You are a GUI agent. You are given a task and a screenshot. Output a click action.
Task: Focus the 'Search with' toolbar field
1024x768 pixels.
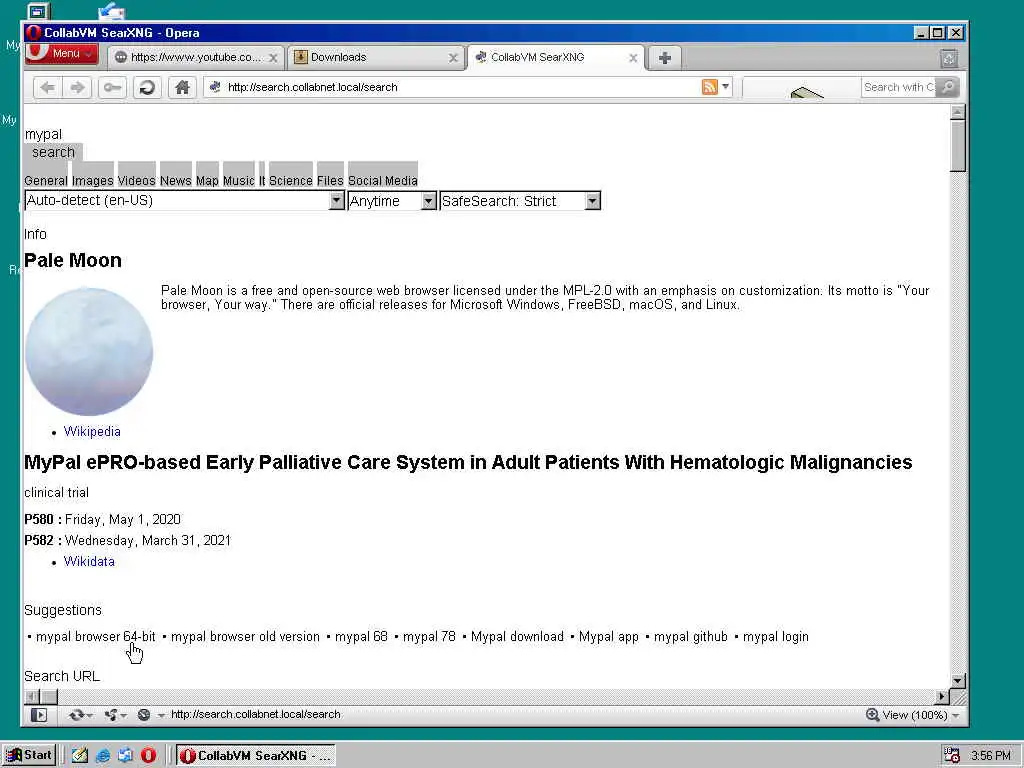point(899,87)
